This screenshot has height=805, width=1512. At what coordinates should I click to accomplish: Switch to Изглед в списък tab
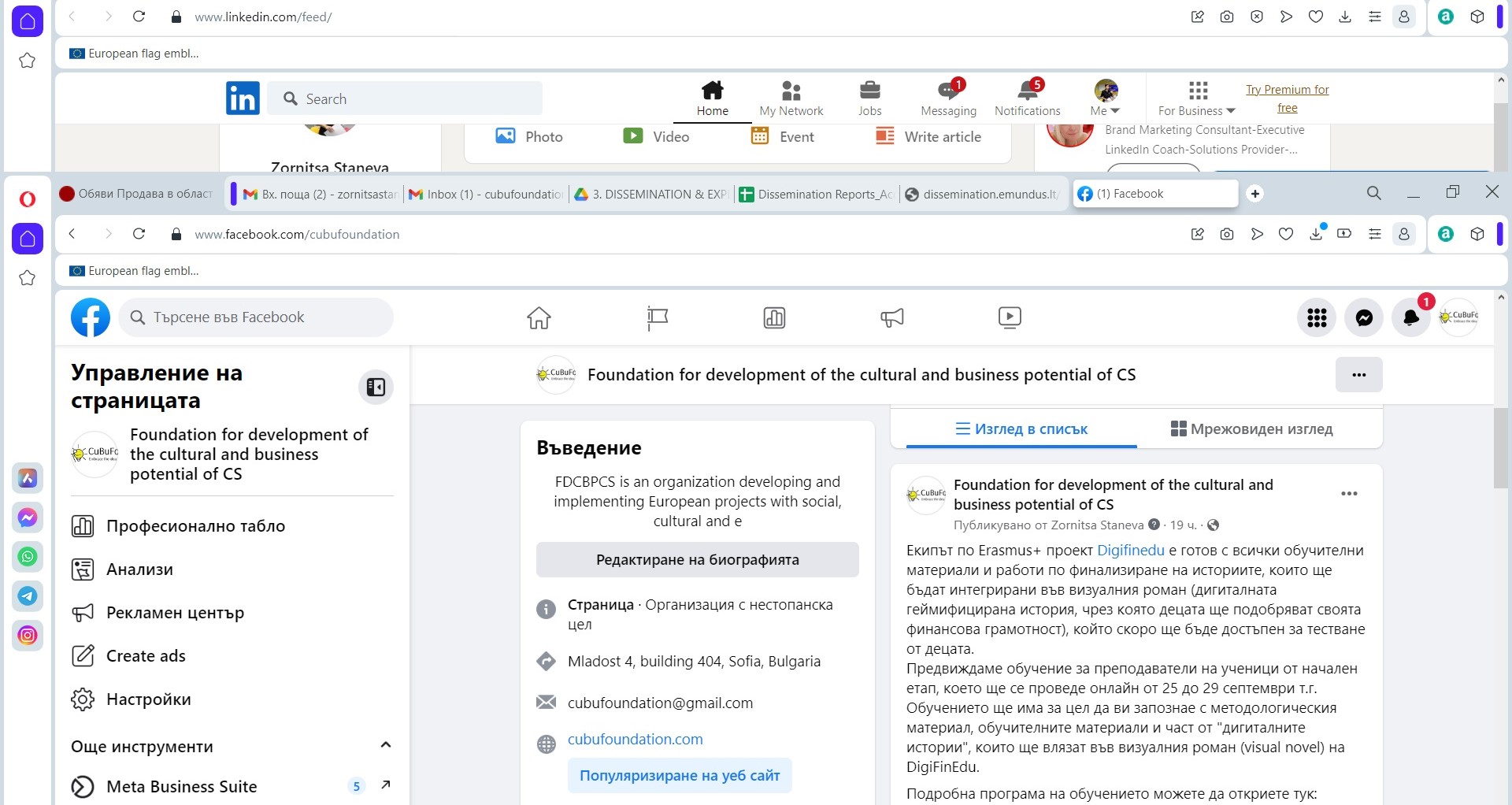click(1021, 429)
